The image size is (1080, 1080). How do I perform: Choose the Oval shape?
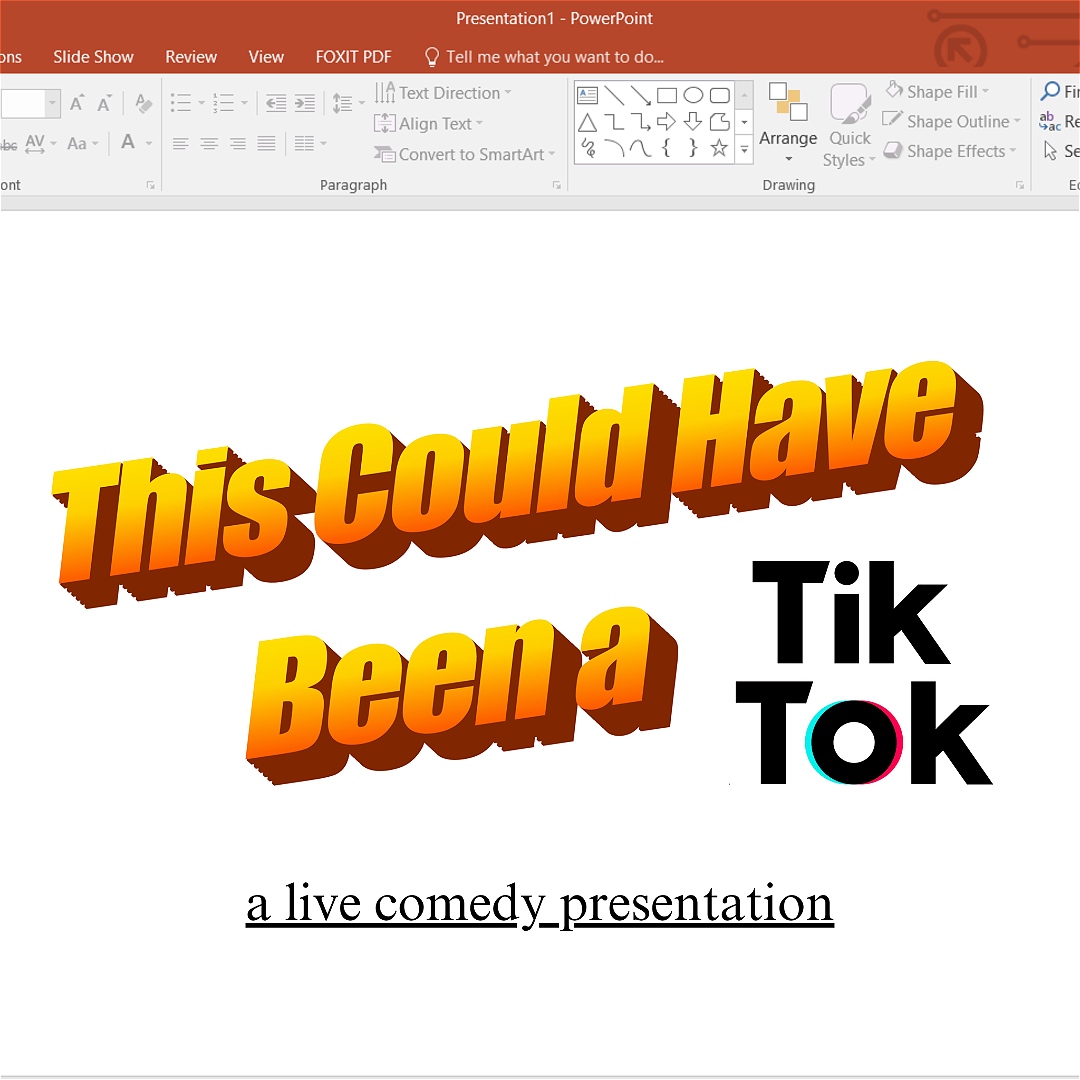click(693, 95)
